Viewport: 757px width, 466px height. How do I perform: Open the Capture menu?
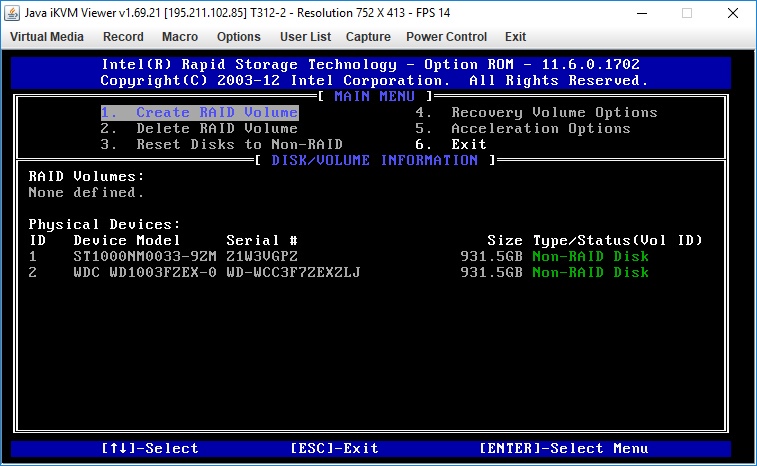368,37
